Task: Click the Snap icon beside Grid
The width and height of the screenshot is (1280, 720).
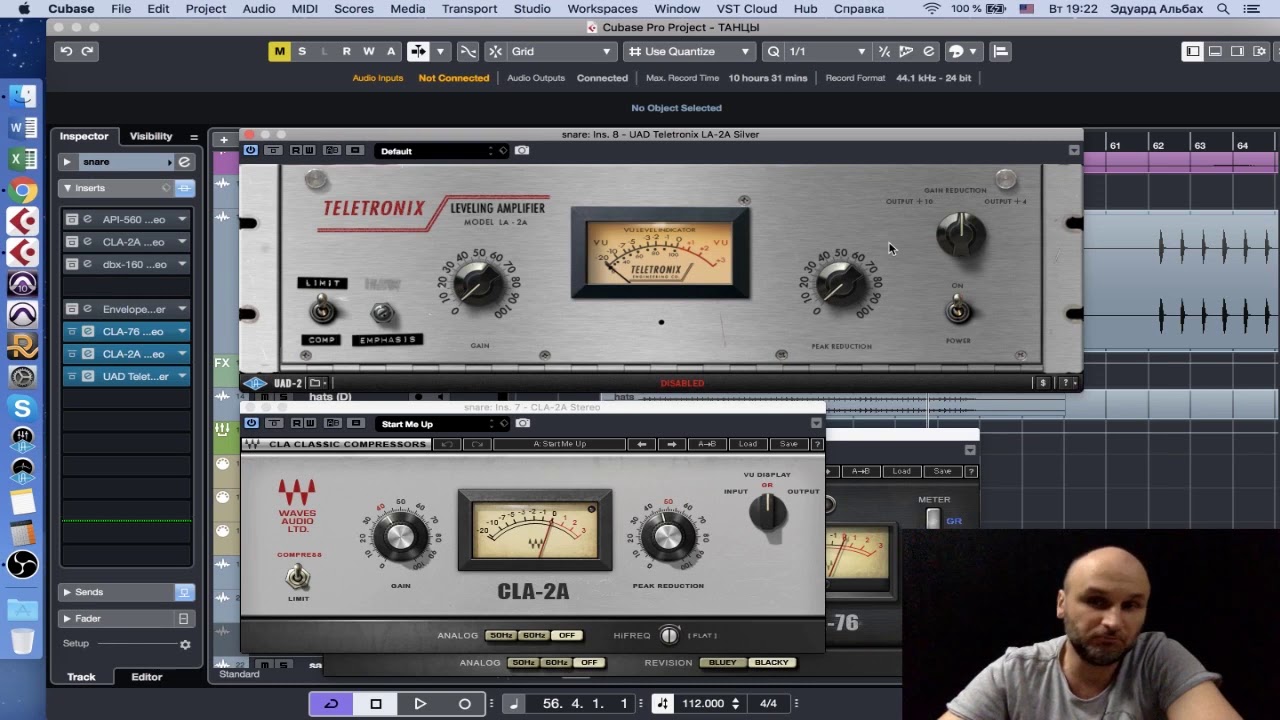Action: coord(496,51)
